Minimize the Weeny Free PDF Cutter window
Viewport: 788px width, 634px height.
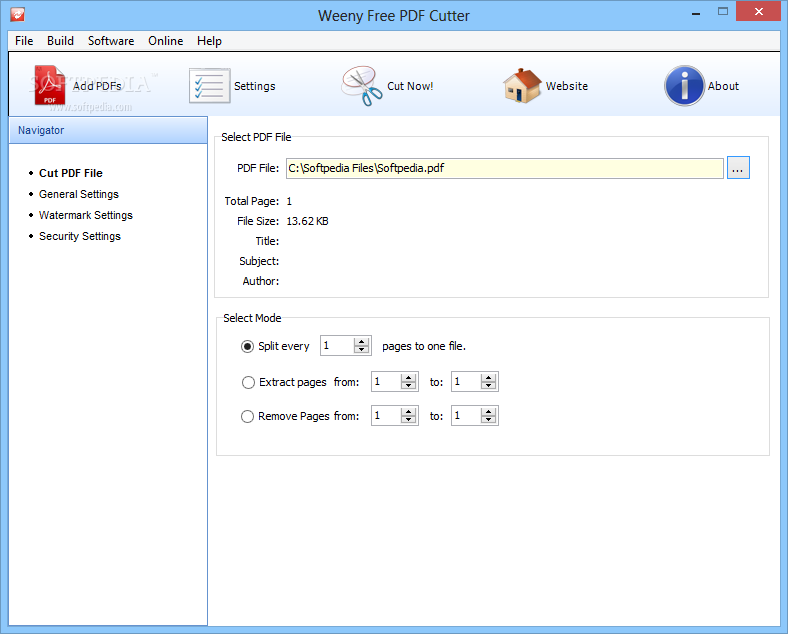click(x=696, y=12)
